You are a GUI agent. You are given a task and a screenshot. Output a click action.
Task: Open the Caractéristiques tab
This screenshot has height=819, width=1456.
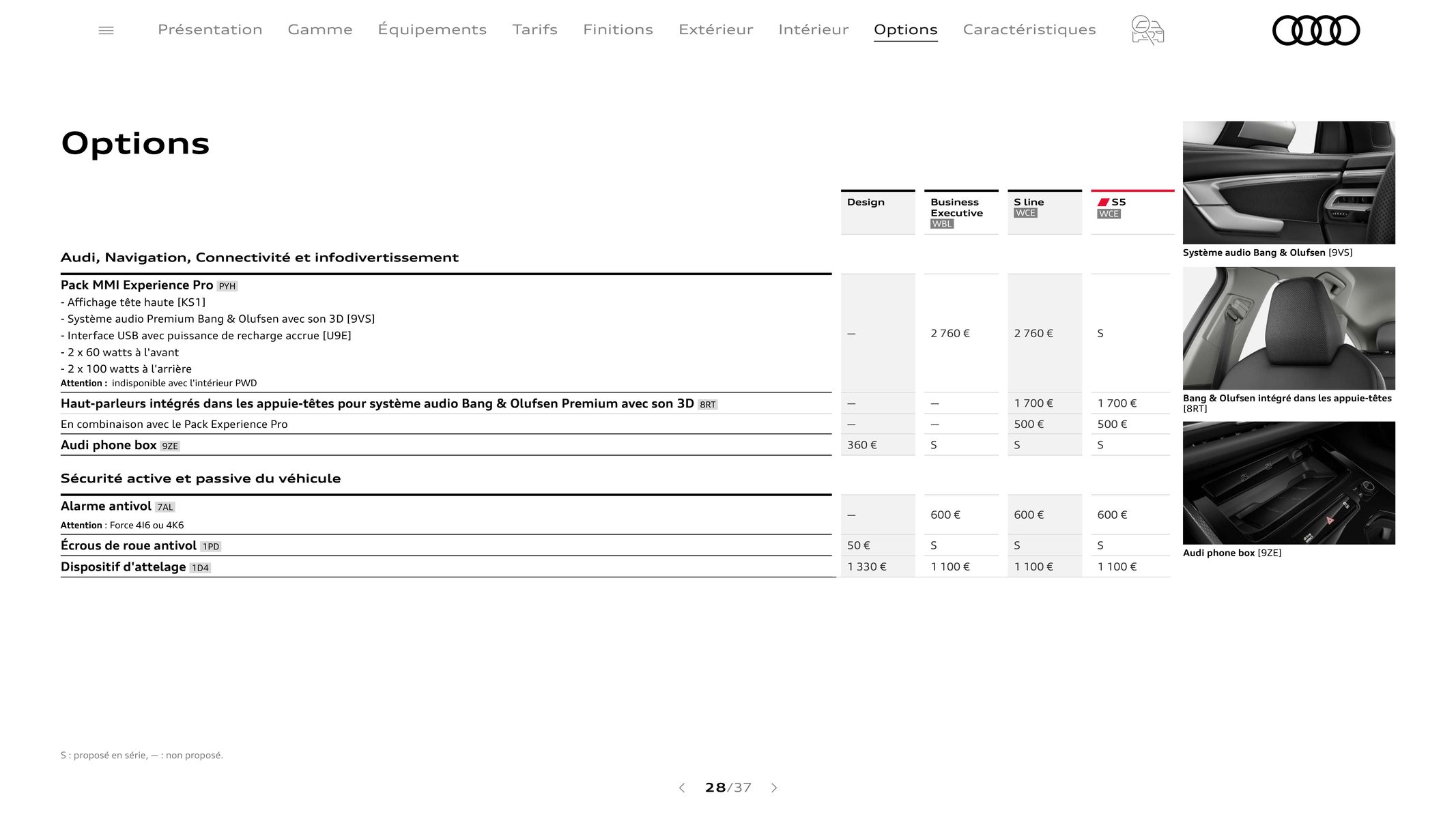(x=1029, y=29)
